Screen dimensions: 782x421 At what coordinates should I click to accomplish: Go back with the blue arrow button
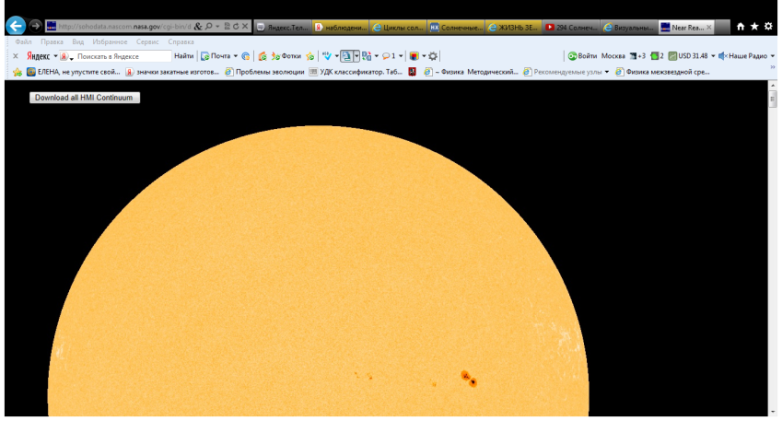click(x=16, y=26)
